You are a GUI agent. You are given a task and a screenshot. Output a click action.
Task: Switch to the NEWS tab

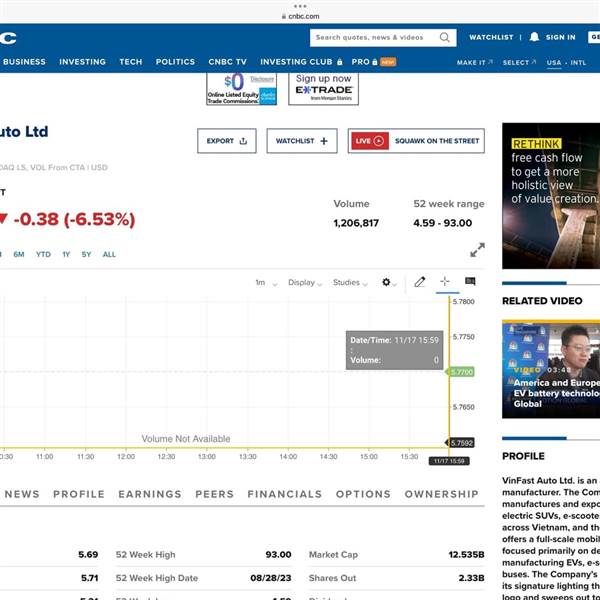point(22,494)
